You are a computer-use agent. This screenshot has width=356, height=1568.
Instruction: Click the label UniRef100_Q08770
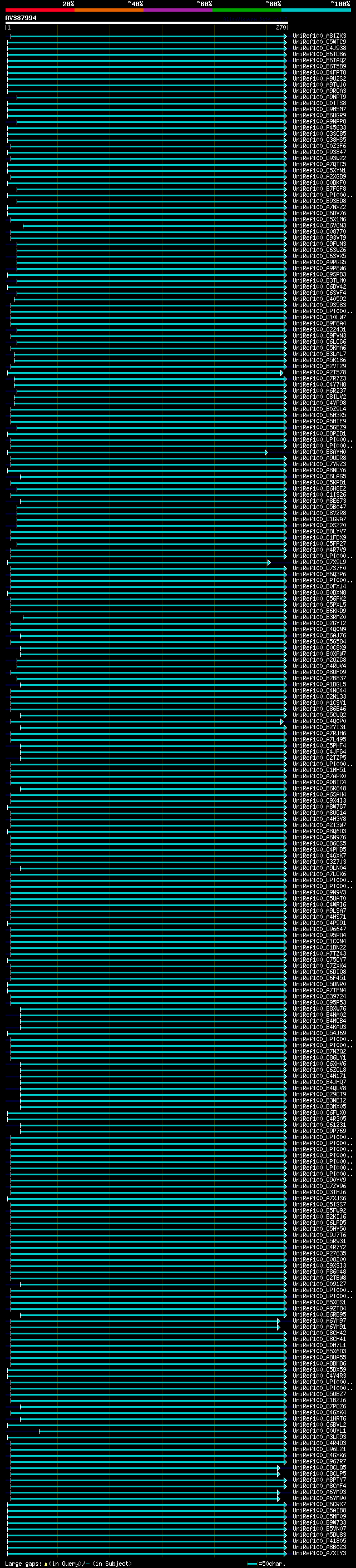[x=319, y=231]
